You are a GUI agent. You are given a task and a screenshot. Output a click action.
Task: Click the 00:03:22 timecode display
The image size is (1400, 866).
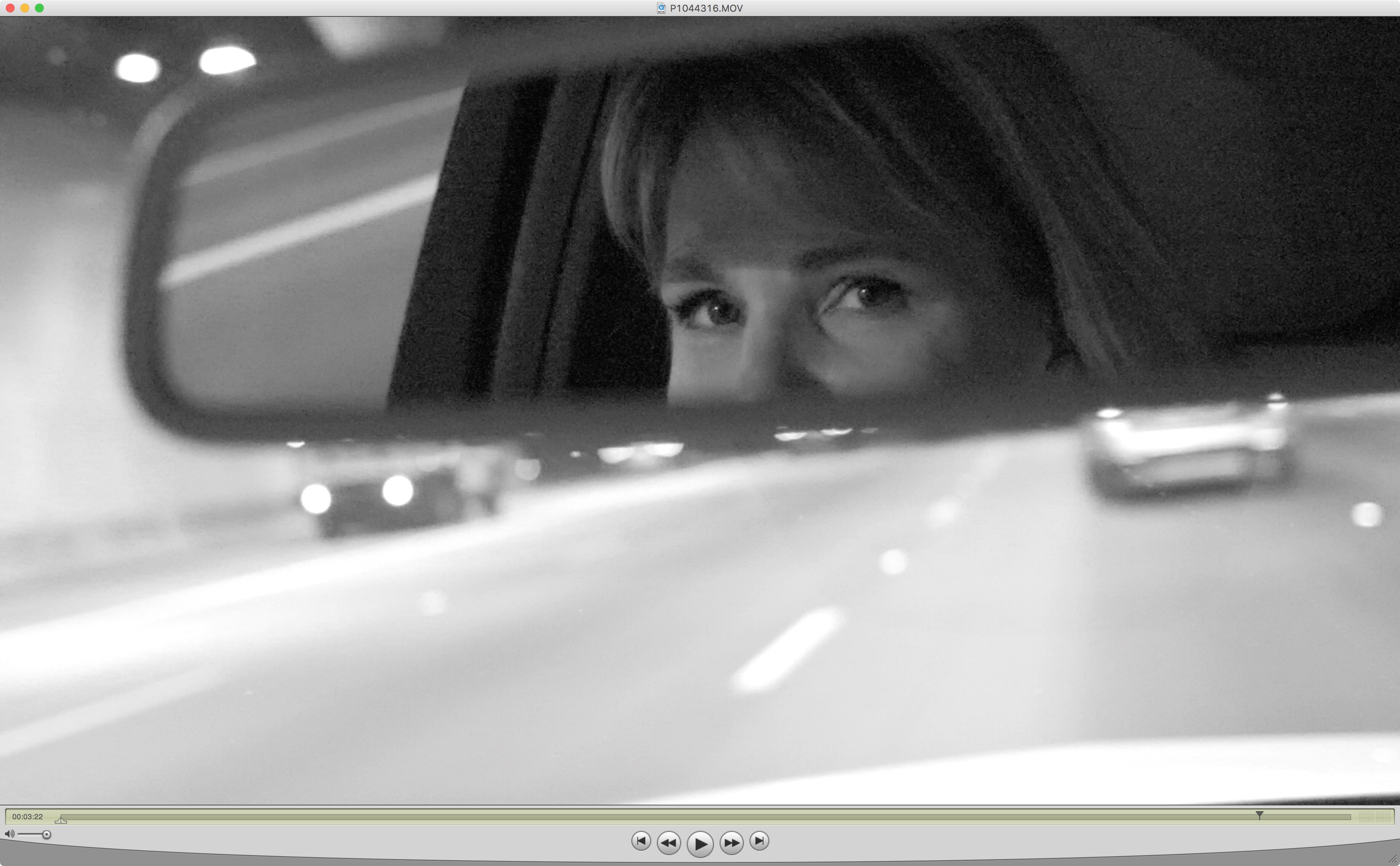tap(27, 817)
